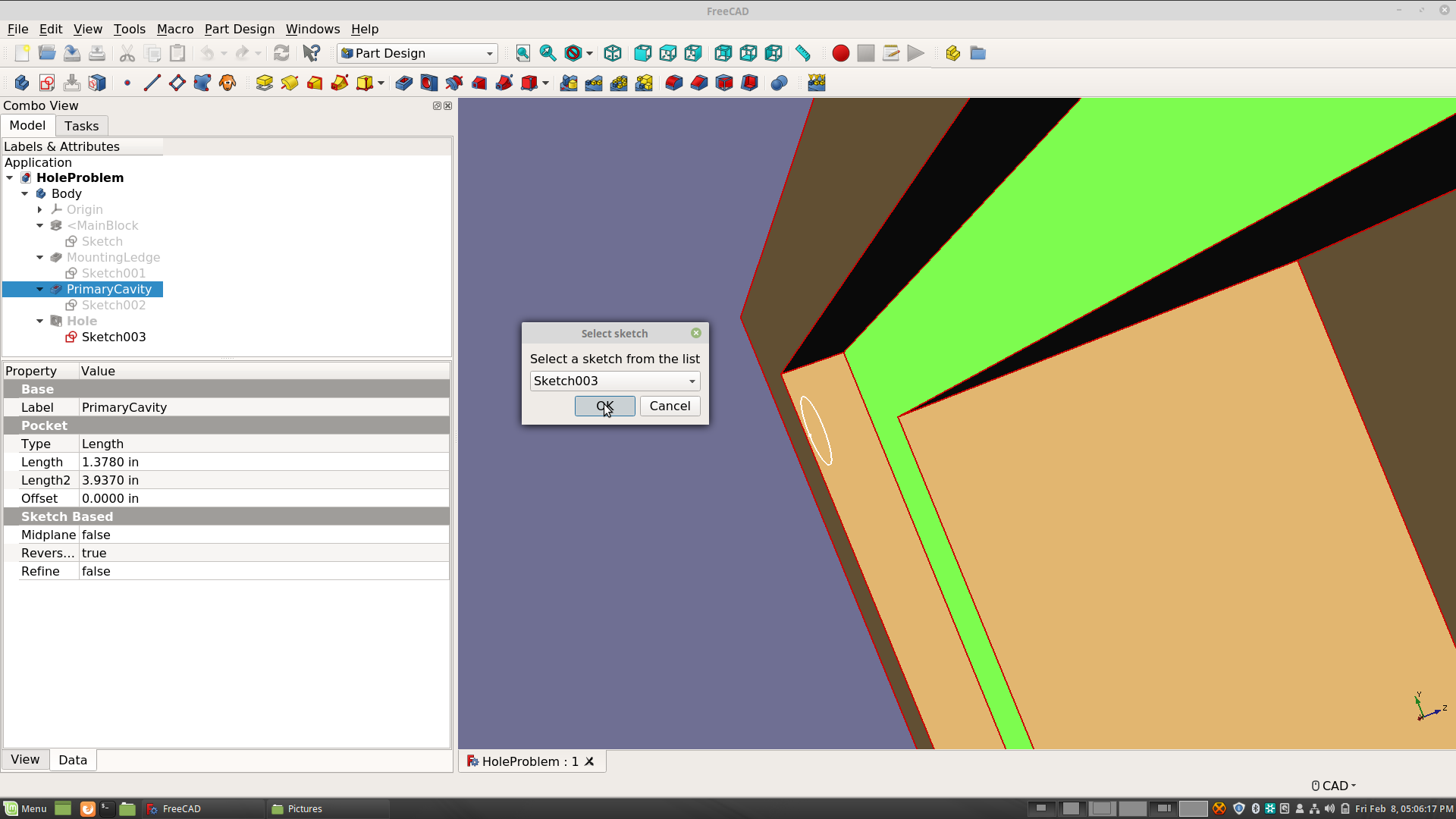Expand the Origin tree node
Viewport: 1456px width, 819px height.
[40, 209]
